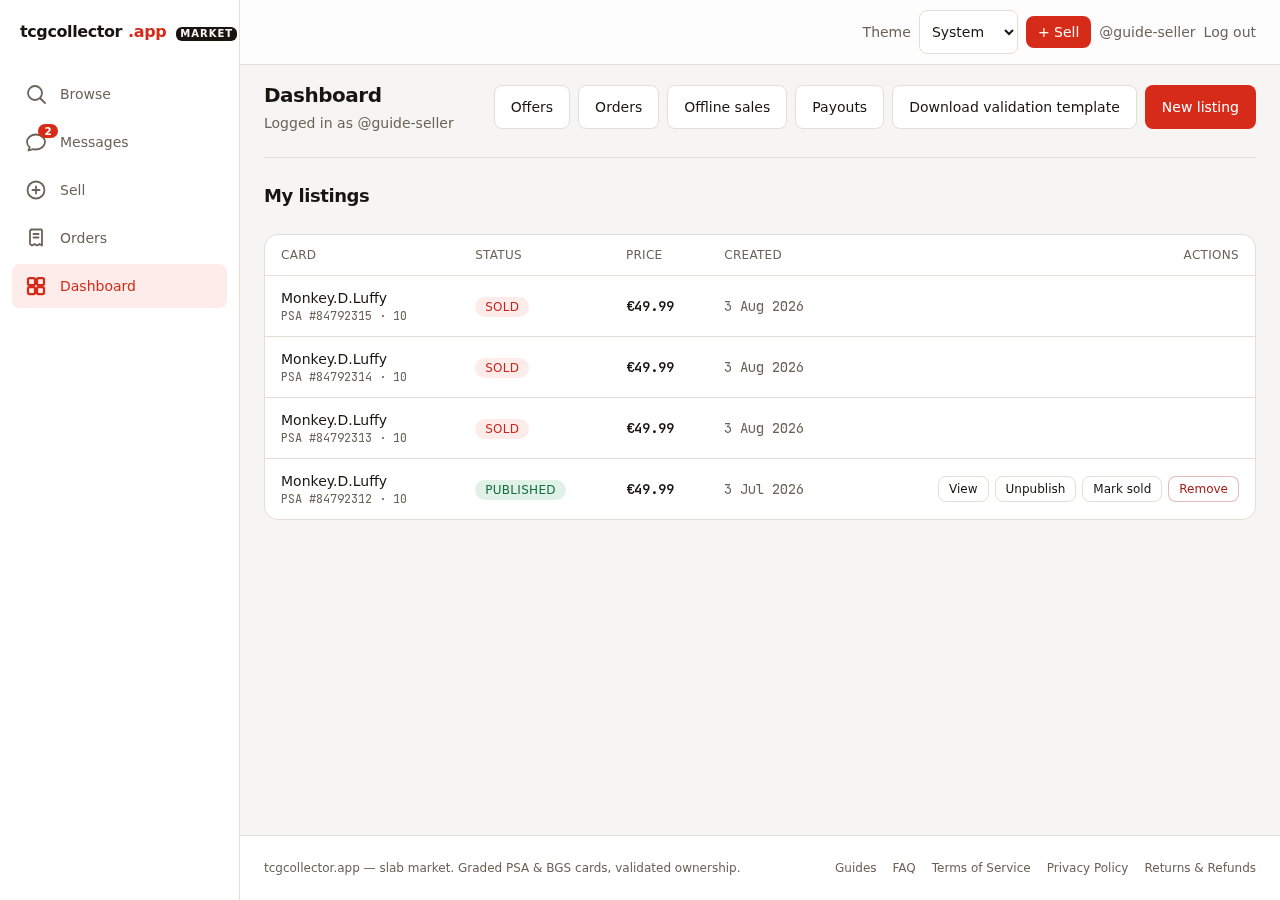Select Sell in the sidebar menu
The image size is (1280, 900).
click(x=119, y=190)
